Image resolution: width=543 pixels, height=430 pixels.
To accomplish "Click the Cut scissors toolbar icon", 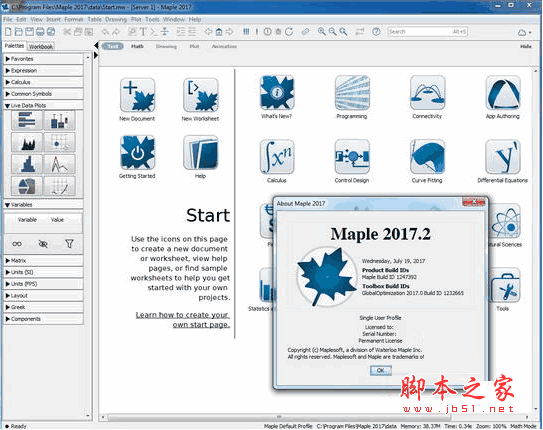I will 67,32.
